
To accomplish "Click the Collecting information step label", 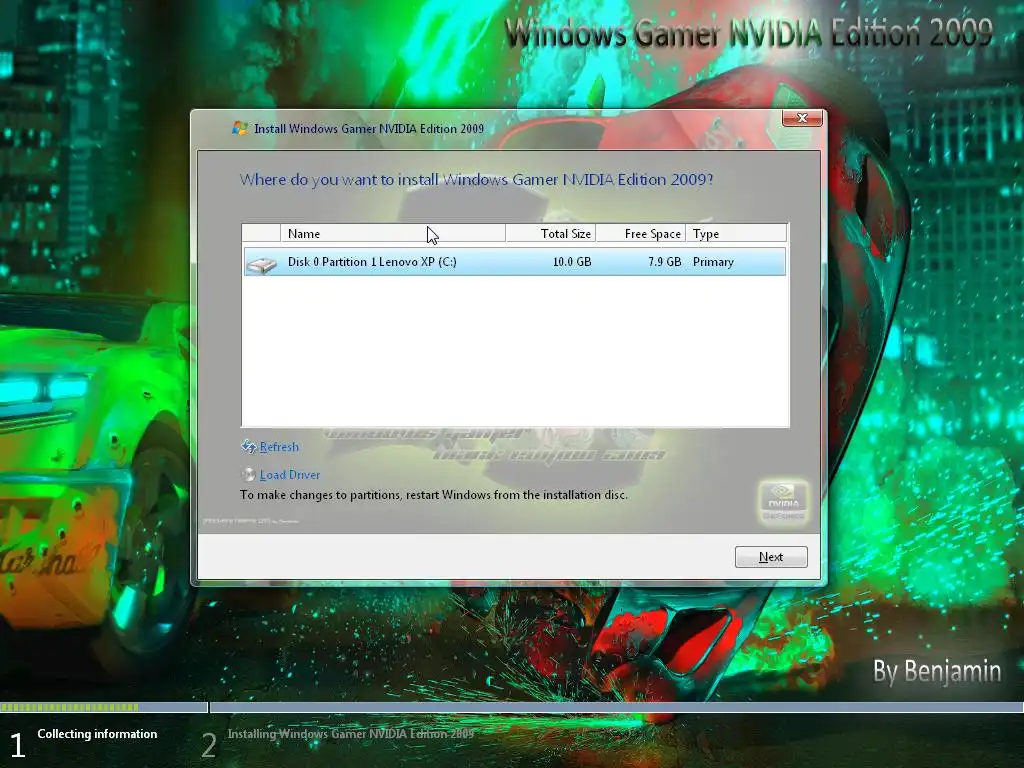I will [97, 734].
